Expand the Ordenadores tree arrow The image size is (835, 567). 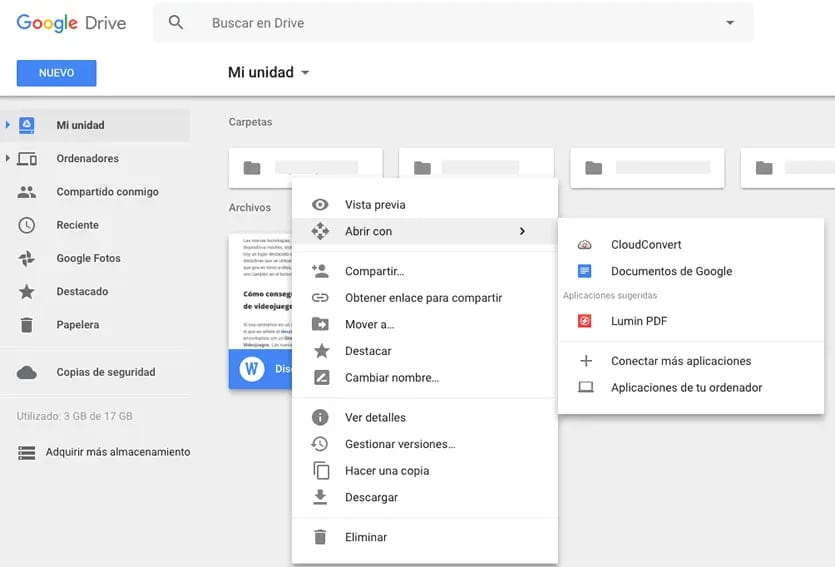coord(7,158)
